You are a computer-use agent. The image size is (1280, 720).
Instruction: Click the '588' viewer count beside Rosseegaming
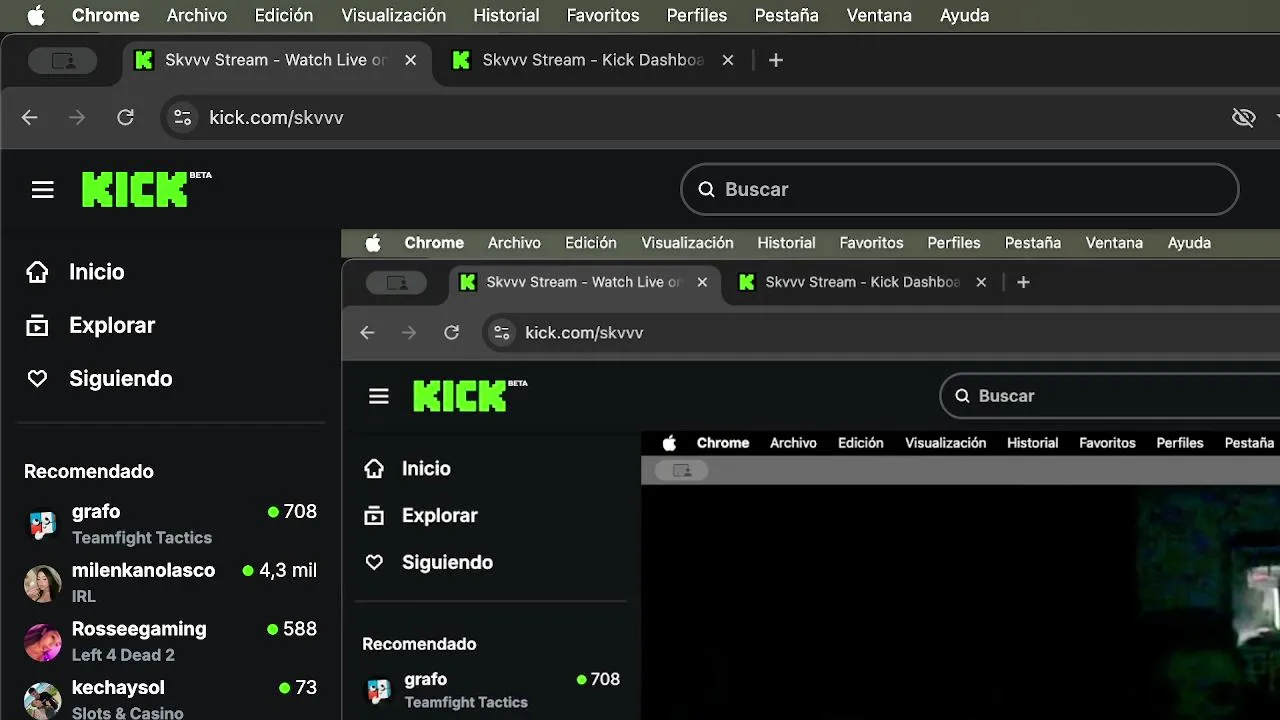tap(300, 629)
